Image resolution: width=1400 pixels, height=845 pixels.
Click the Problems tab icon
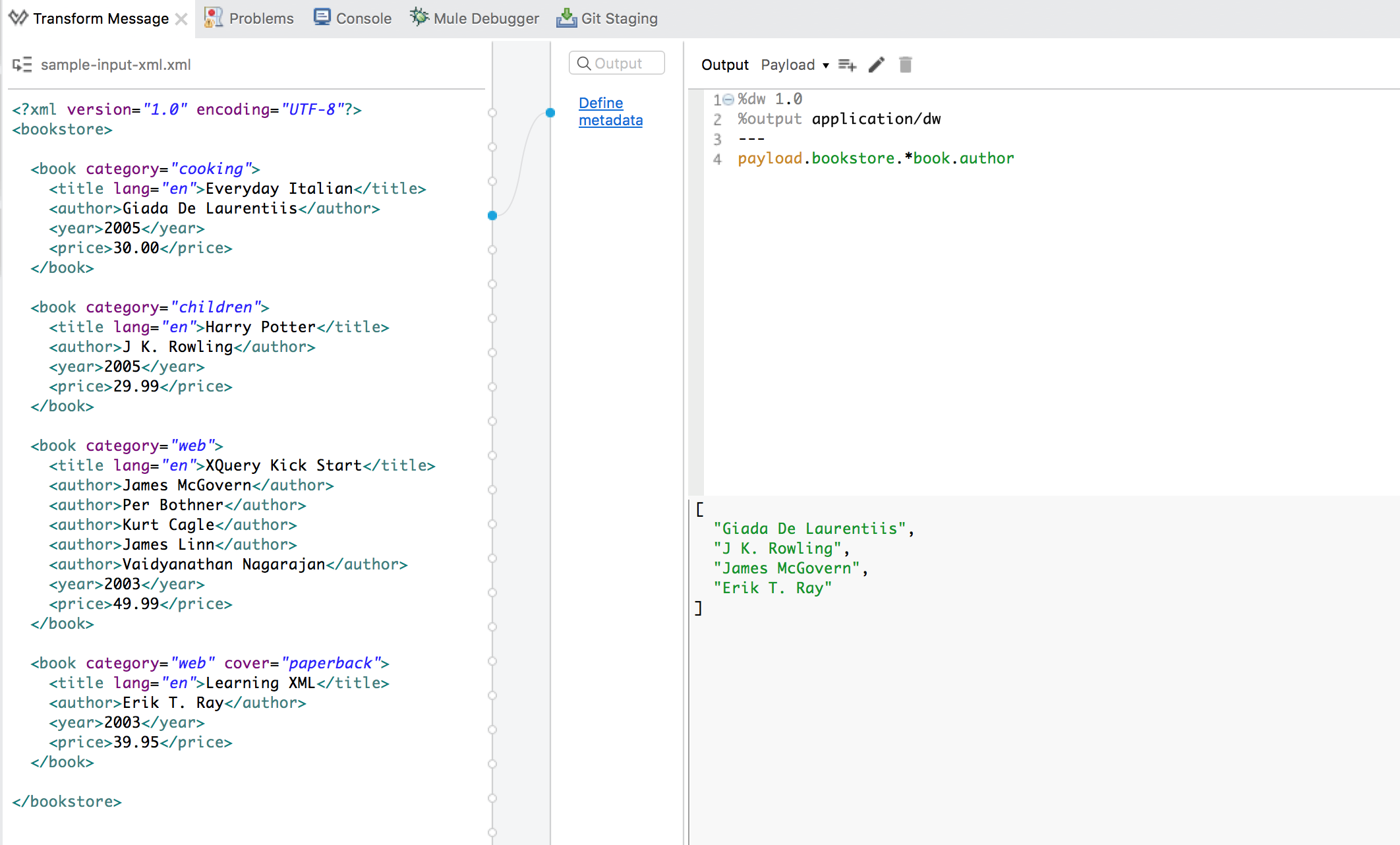coord(213,18)
